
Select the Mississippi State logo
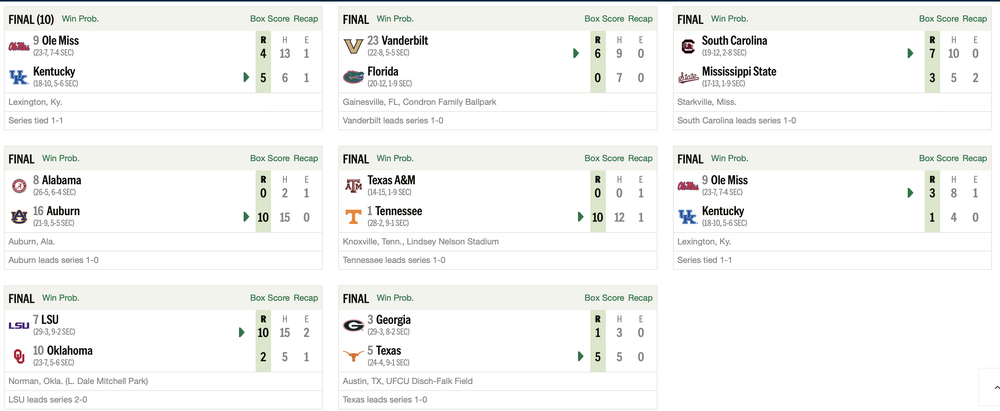pos(687,77)
